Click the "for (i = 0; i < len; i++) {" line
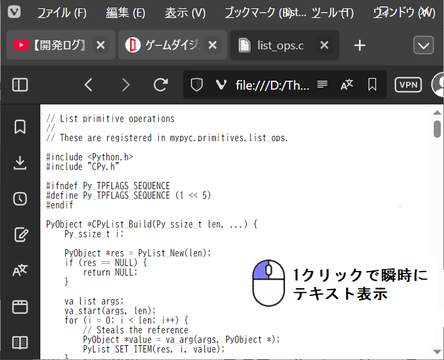The image size is (444, 360). [126, 320]
